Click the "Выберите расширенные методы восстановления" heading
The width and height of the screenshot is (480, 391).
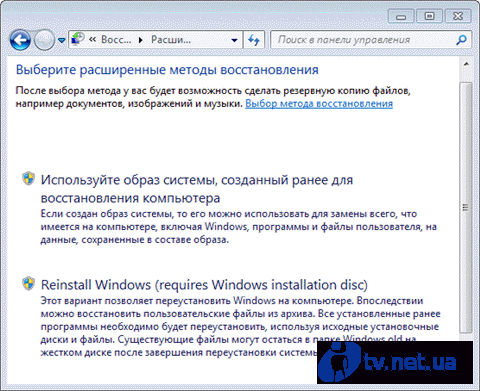167,70
